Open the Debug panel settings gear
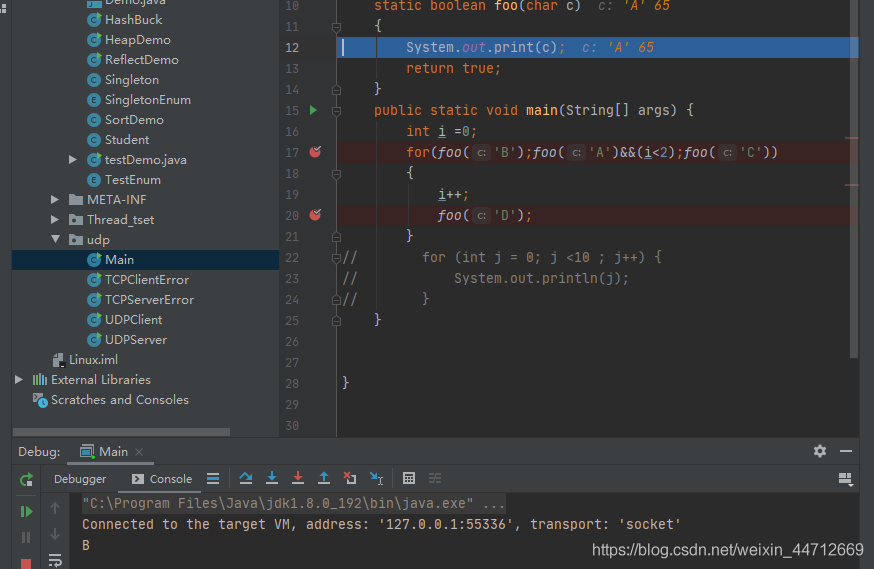The image size is (874, 569). 820,451
